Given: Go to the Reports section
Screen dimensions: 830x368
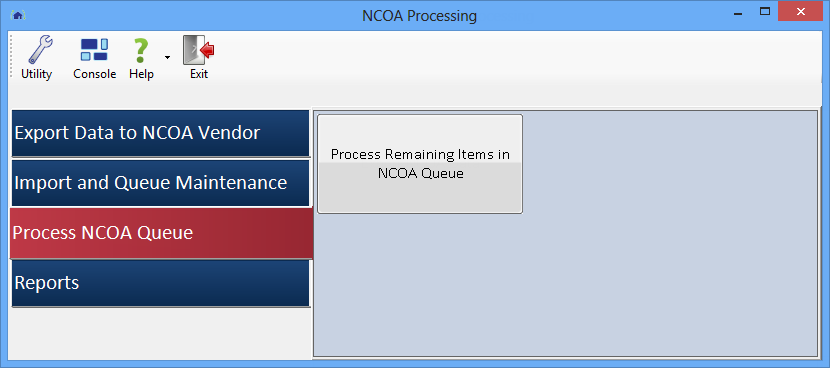Looking at the screenshot, I should tap(160, 283).
